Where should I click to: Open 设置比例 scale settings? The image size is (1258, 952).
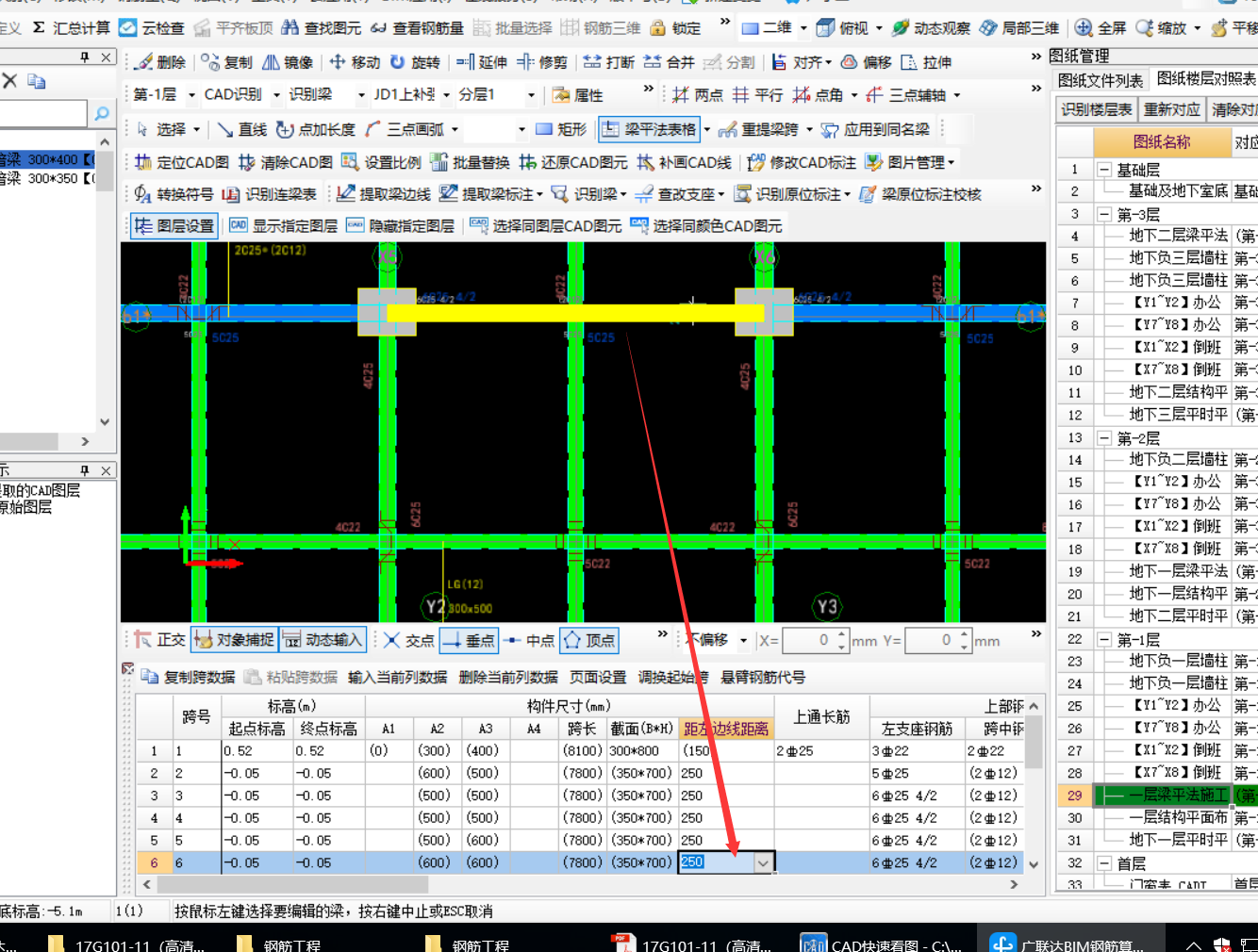[x=381, y=162]
